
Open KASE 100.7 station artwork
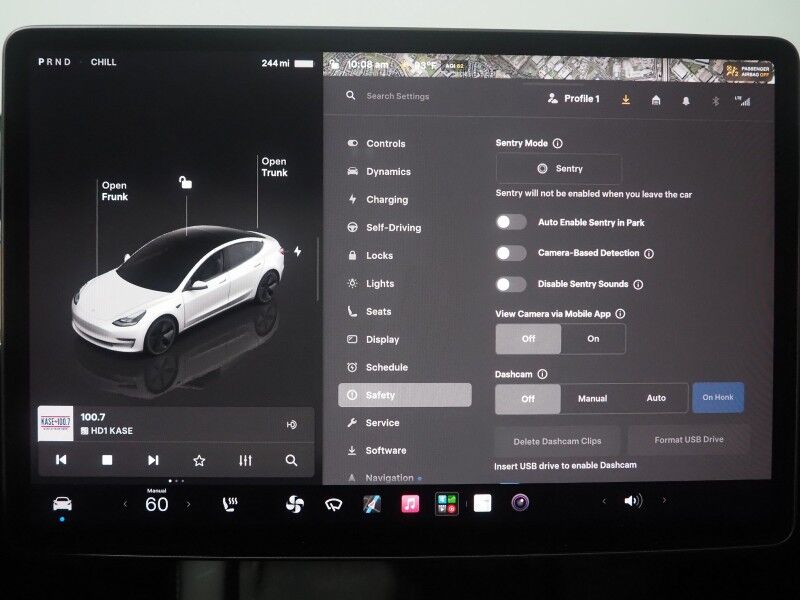[x=56, y=423]
